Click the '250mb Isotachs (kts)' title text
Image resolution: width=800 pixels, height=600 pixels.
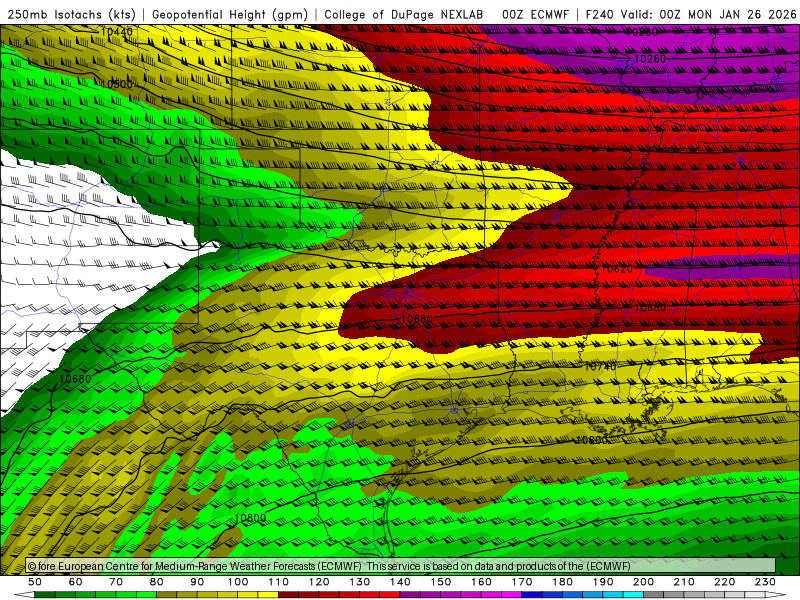tap(72, 14)
